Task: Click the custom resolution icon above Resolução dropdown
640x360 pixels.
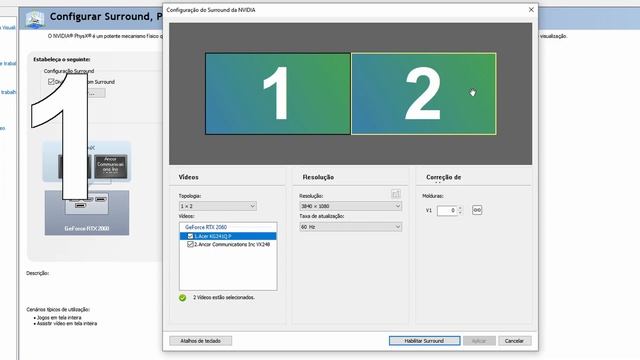Action: point(396,194)
